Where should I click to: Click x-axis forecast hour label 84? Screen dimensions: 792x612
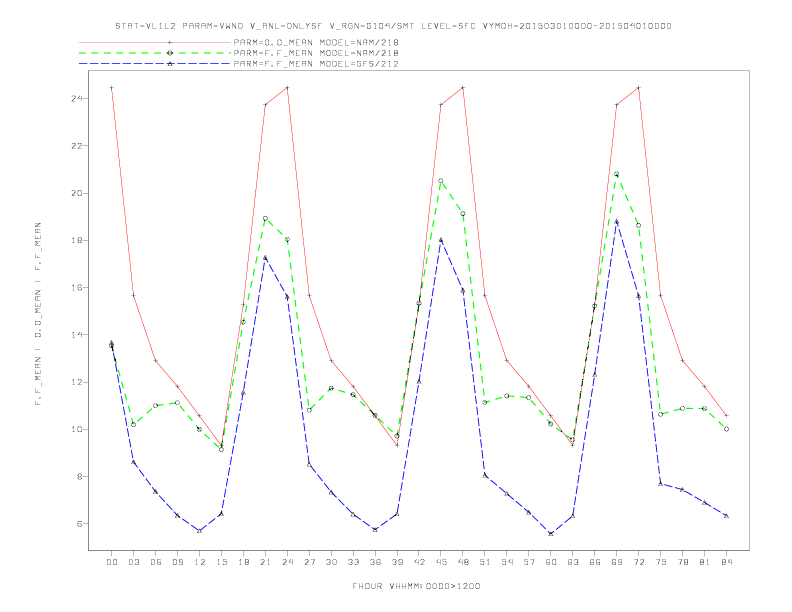click(726, 562)
